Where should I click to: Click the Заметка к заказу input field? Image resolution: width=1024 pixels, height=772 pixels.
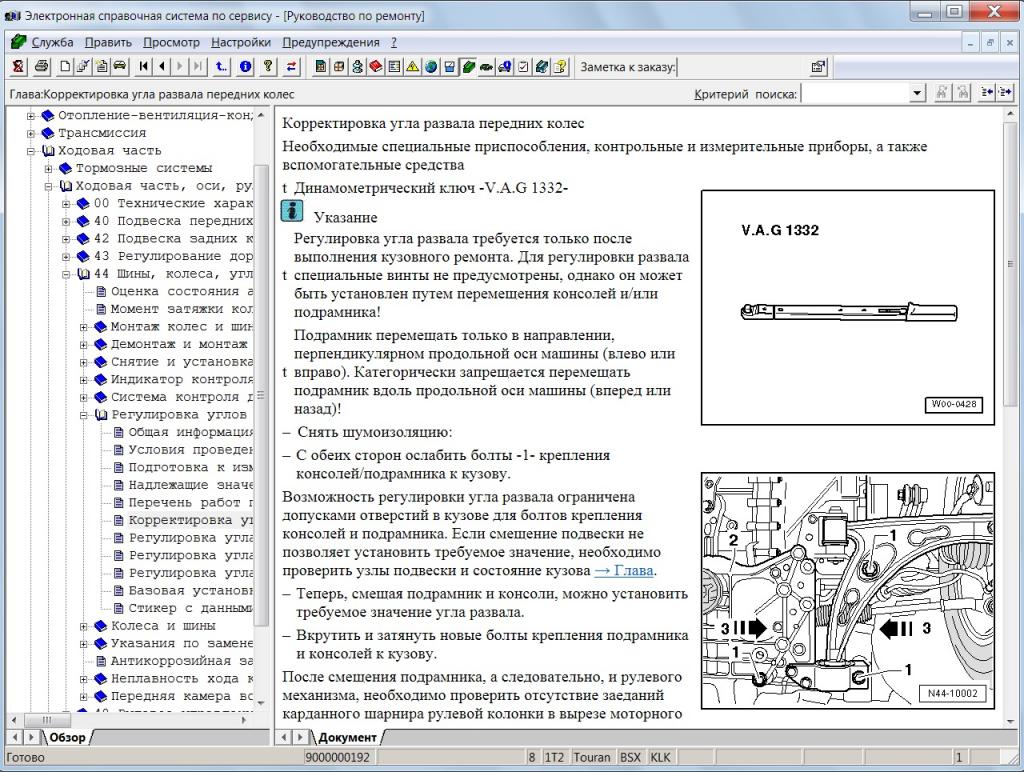coord(741,67)
